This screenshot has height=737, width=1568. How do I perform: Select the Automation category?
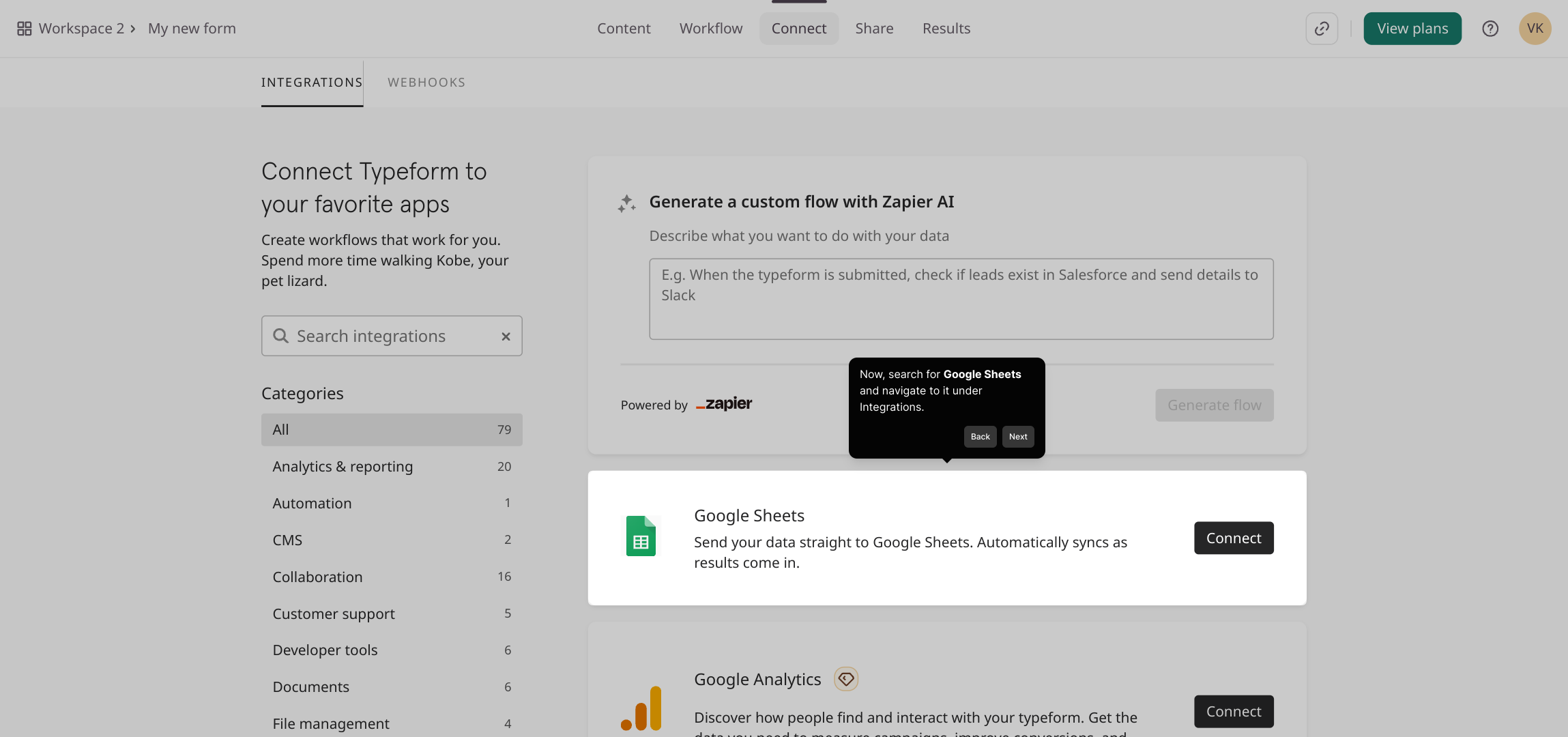click(392, 504)
